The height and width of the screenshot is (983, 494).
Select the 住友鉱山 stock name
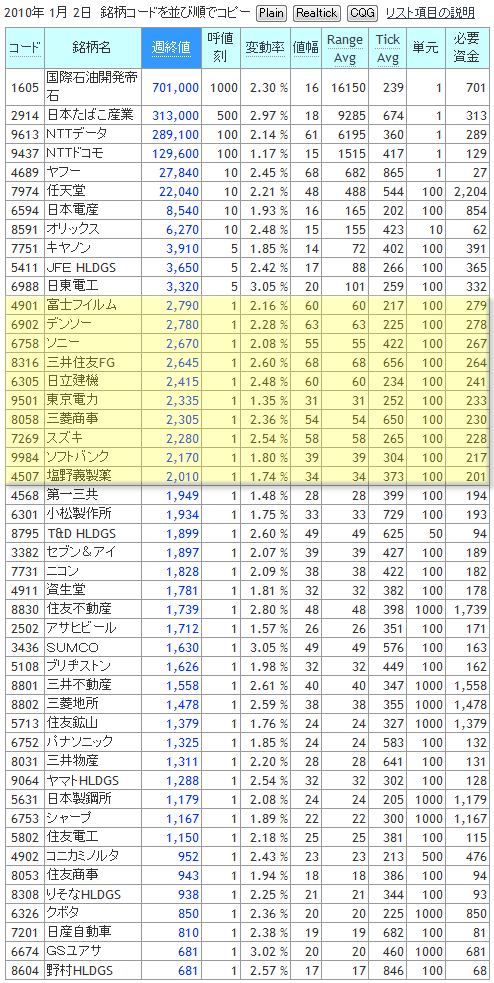point(72,722)
